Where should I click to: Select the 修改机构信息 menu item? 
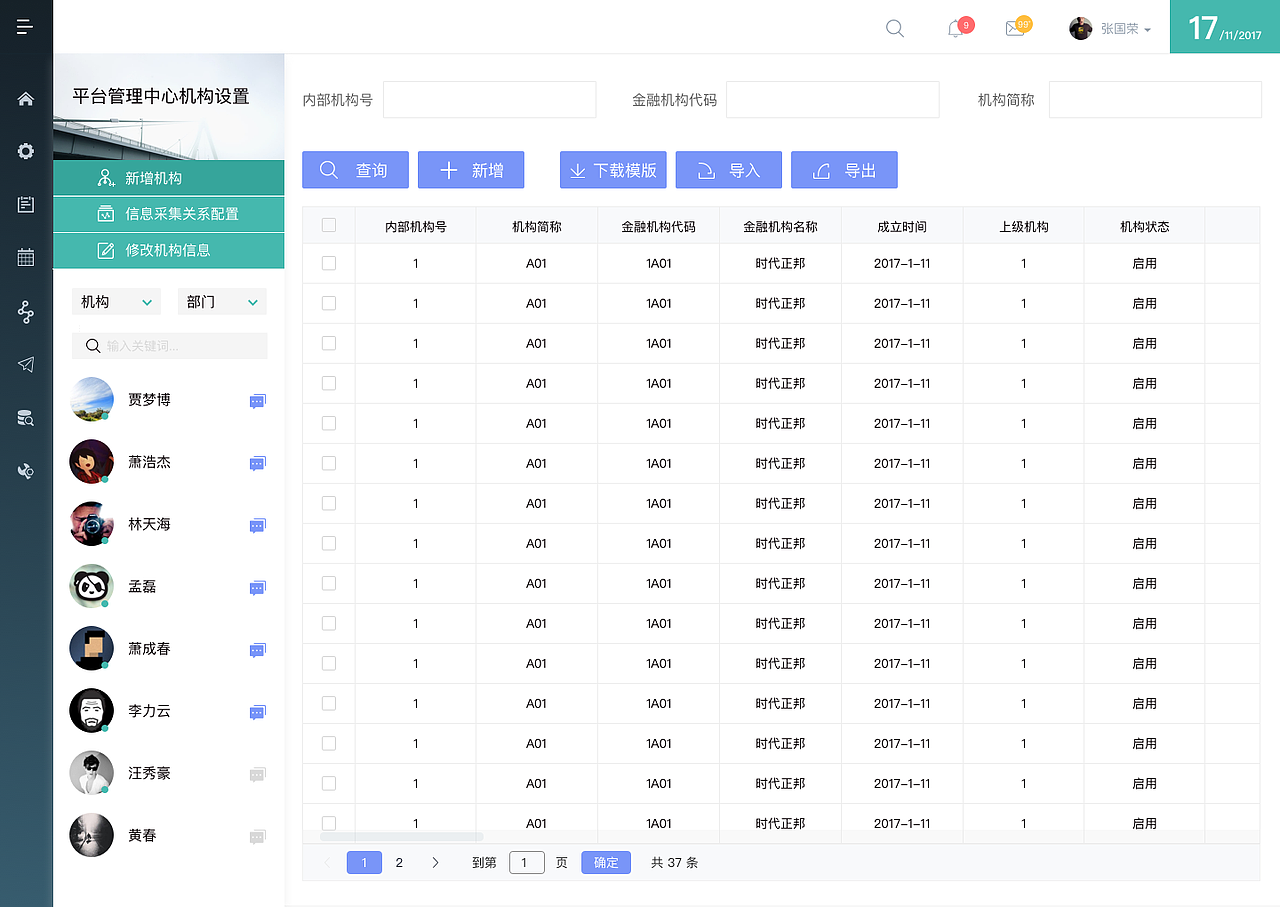tap(168, 251)
